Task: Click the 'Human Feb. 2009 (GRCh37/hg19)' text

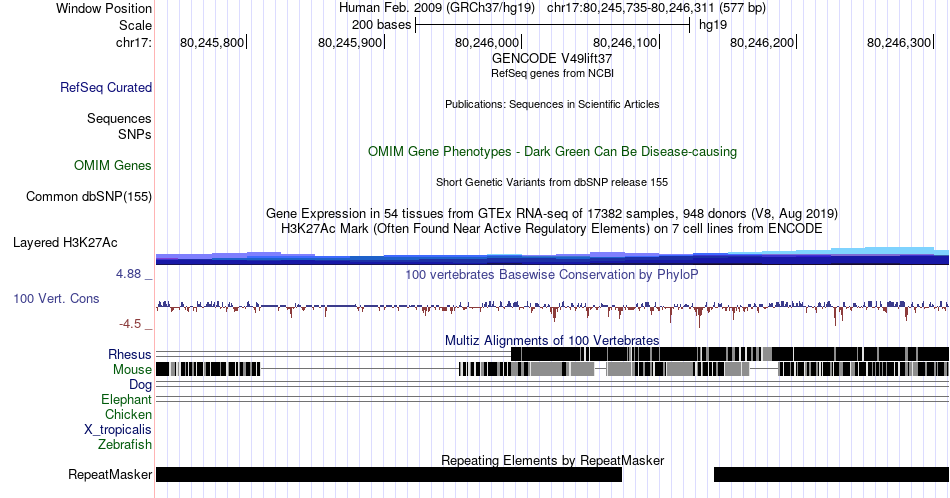Action: coord(437,8)
